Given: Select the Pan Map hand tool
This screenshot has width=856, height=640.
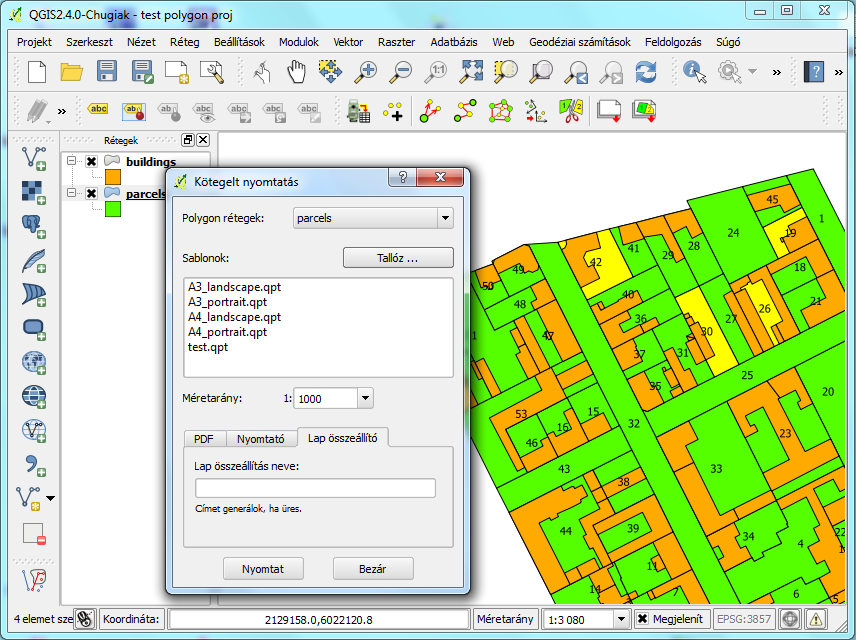Looking at the screenshot, I should click(297, 71).
